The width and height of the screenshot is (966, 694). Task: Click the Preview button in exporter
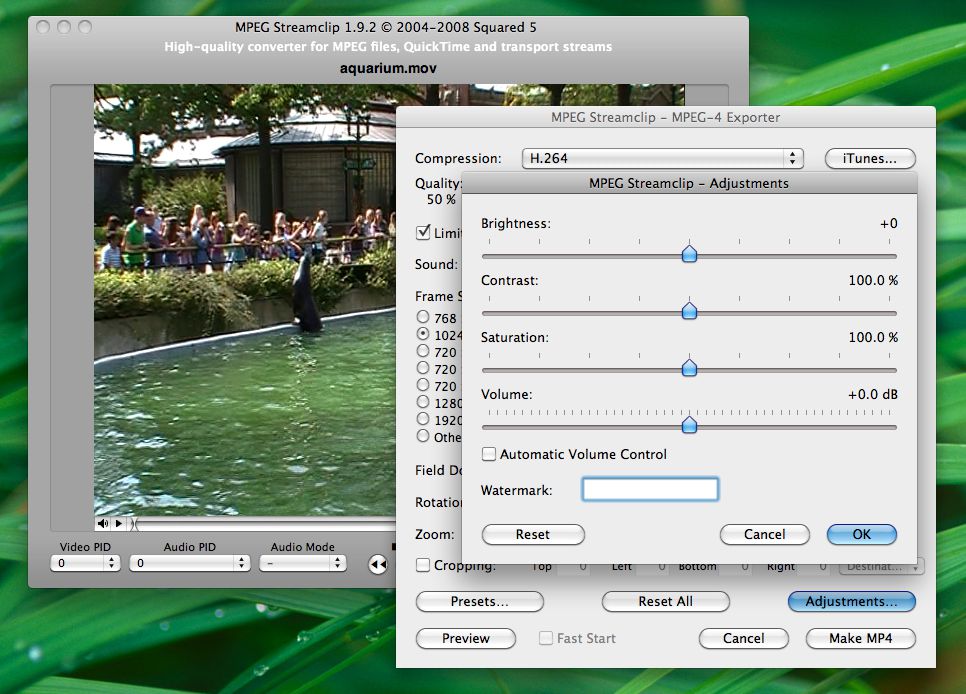[466, 639]
